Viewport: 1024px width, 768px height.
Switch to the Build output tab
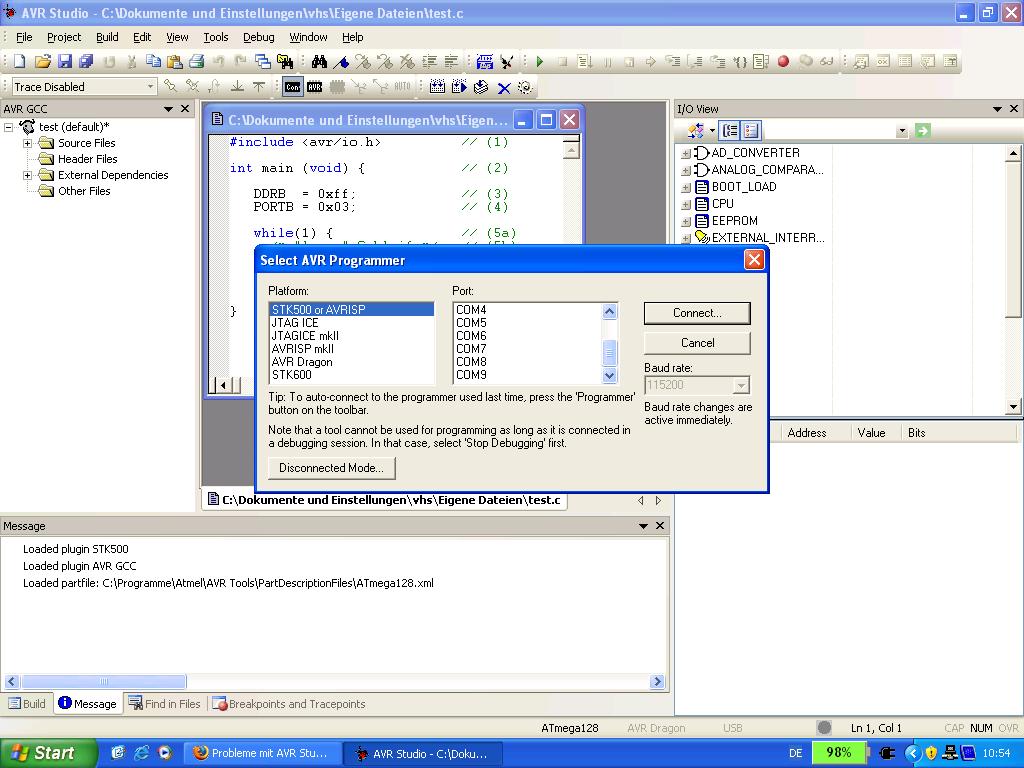(27, 704)
